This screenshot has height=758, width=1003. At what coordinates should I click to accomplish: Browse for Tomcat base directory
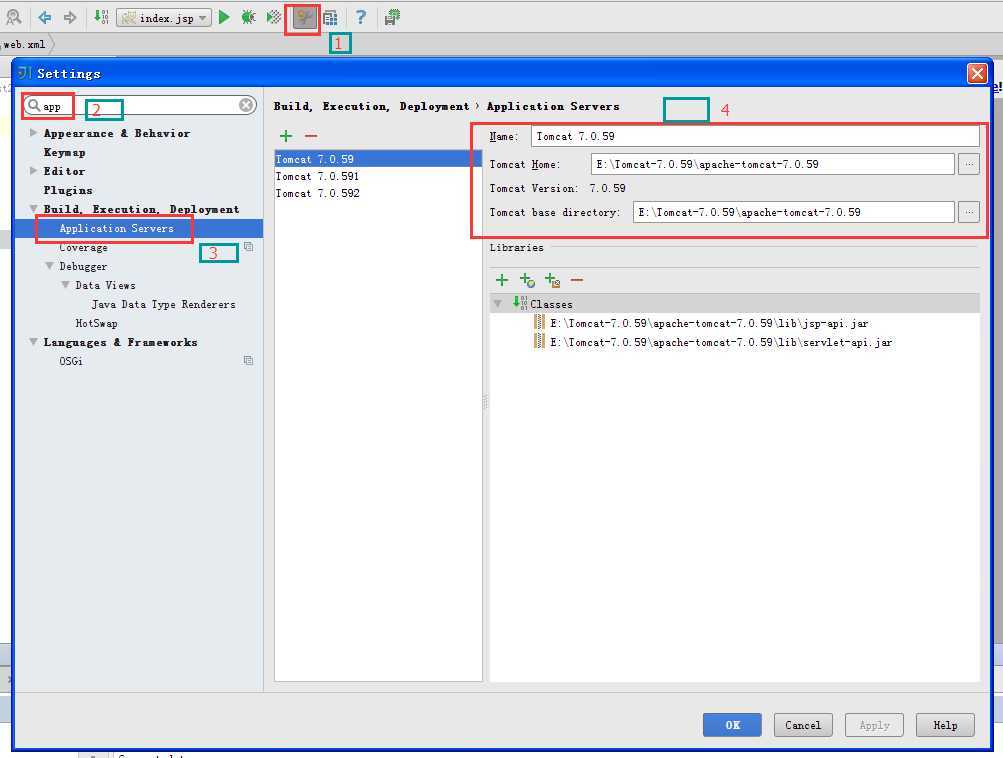tap(969, 212)
